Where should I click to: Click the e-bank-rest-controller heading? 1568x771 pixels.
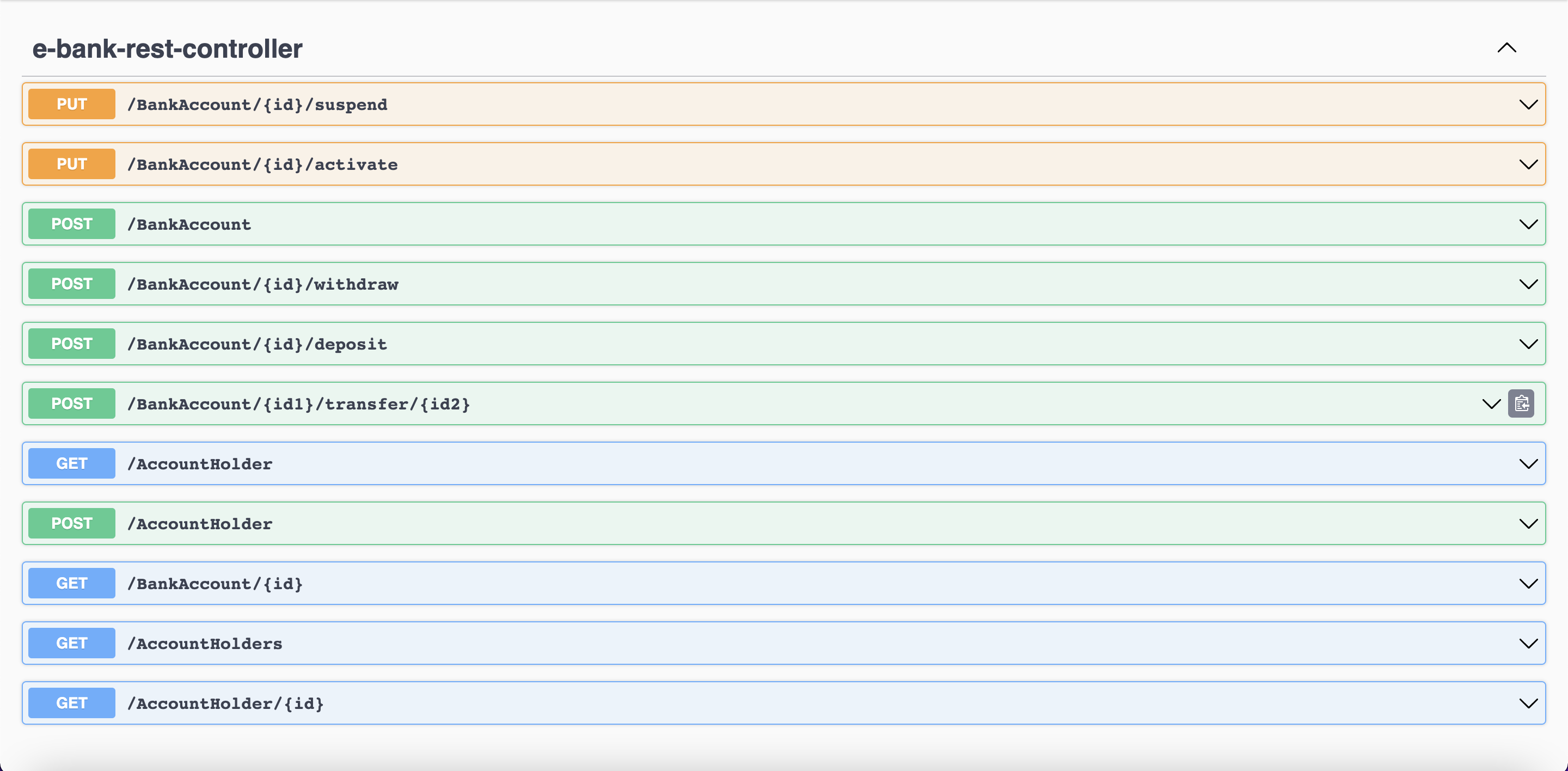(x=167, y=48)
